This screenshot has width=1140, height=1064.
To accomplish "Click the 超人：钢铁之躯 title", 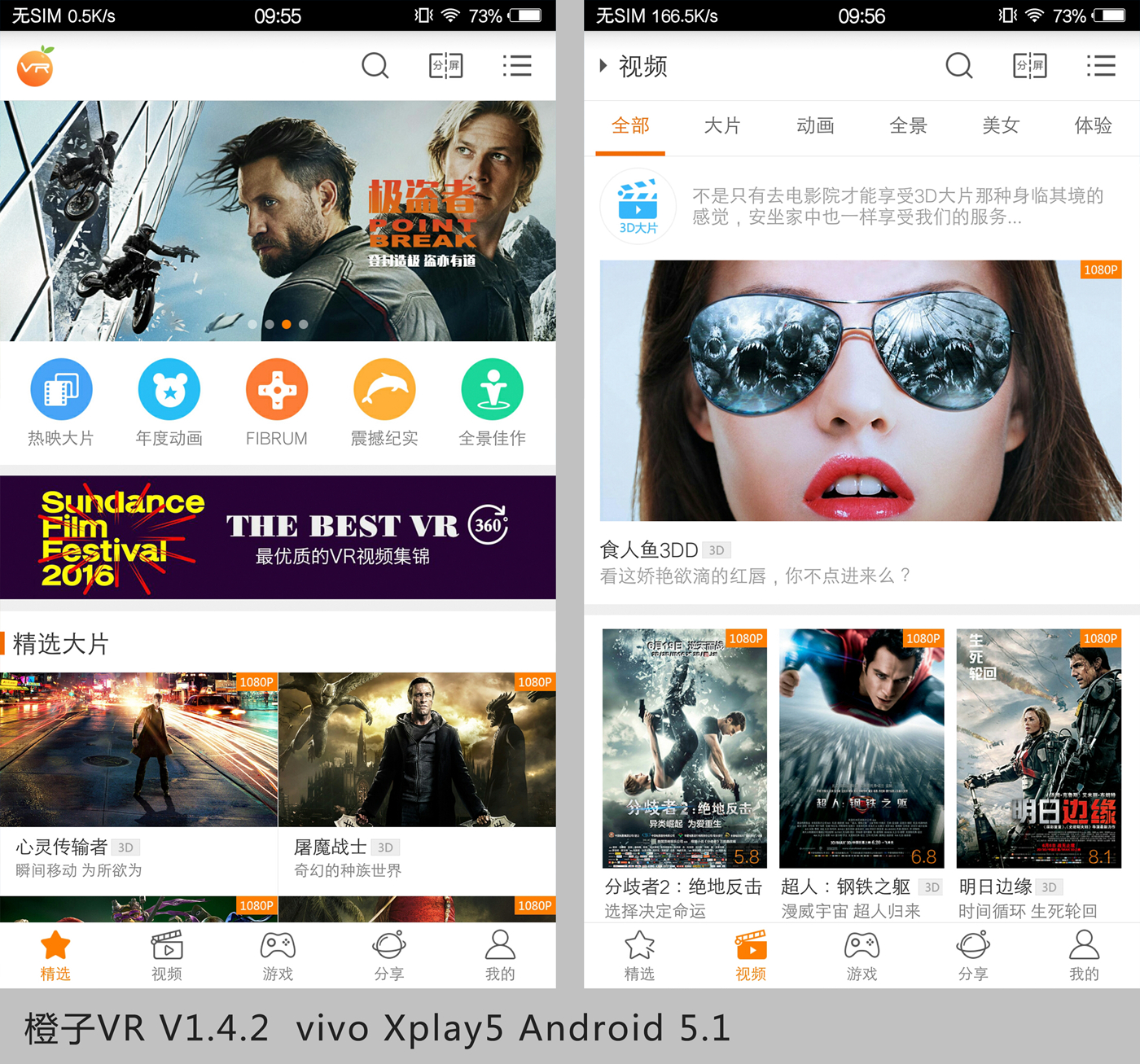I will tap(845, 887).
